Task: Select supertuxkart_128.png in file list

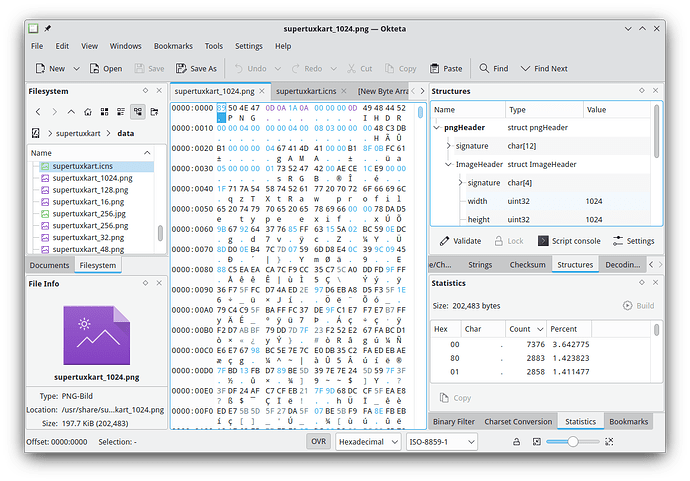Action: [89, 189]
